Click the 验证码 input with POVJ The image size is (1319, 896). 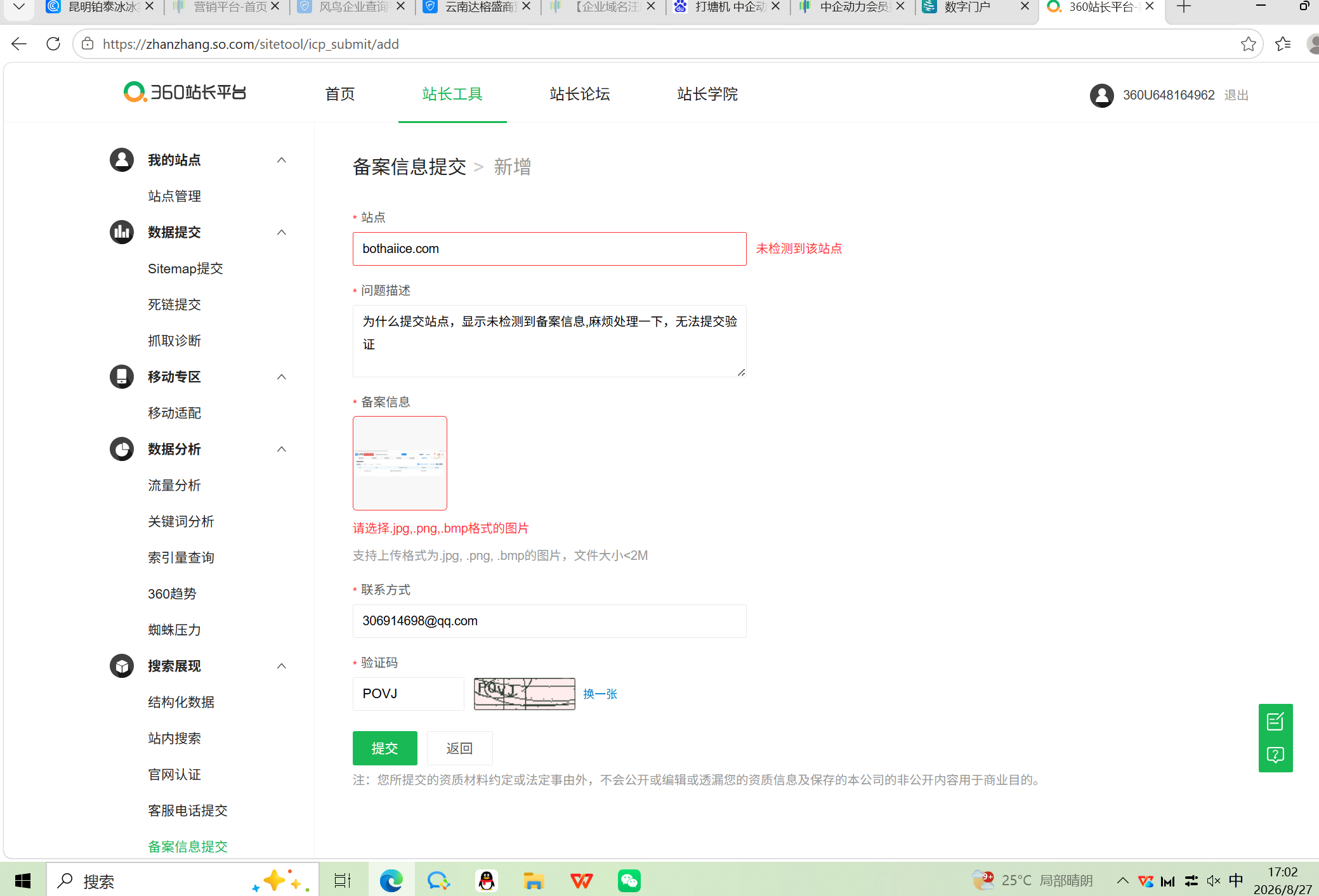point(408,694)
